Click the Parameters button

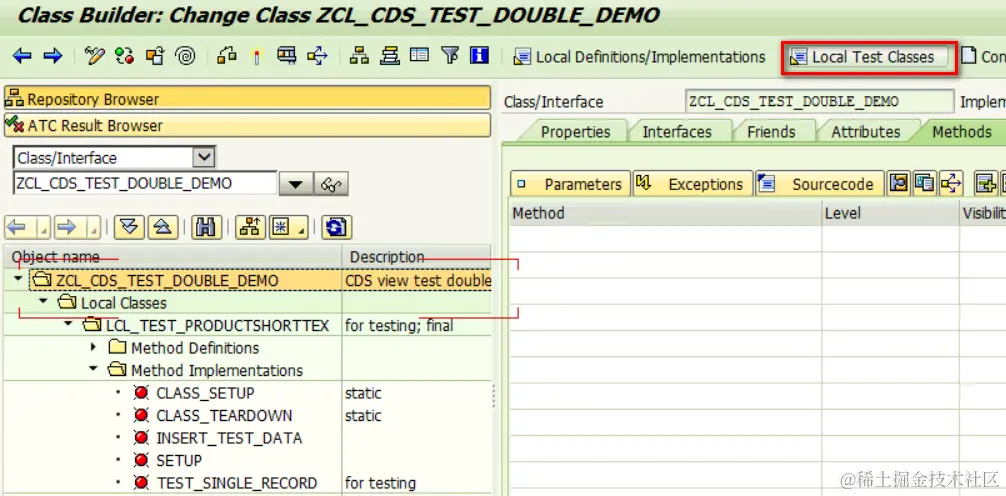[570, 184]
